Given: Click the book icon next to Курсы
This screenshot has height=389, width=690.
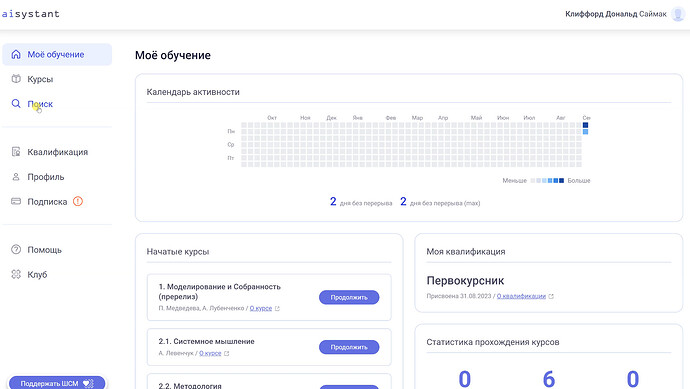Looking at the screenshot, I should [16, 79].
